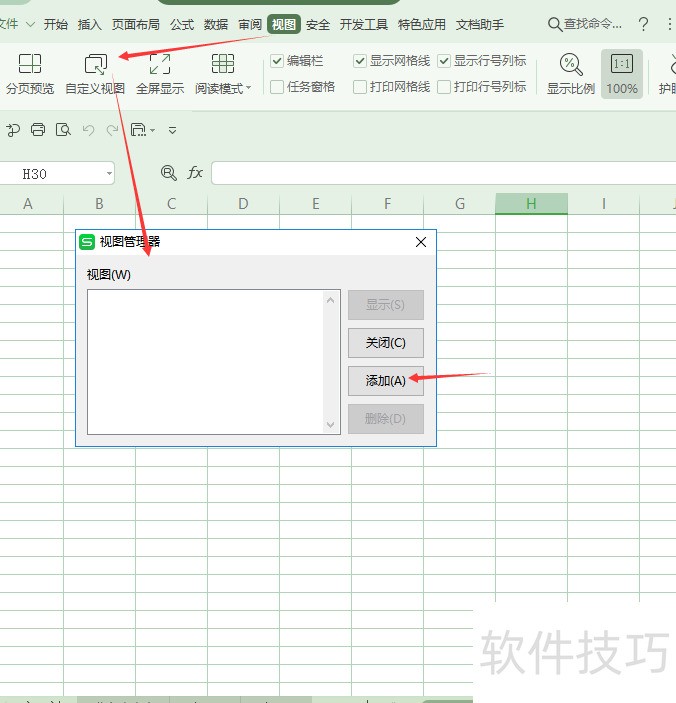Image resolution: width=676 pixels, height=703 pixels.
Task: Enable the task pane (任务窗格) checkbox
Action: click(x=277, y=87)
